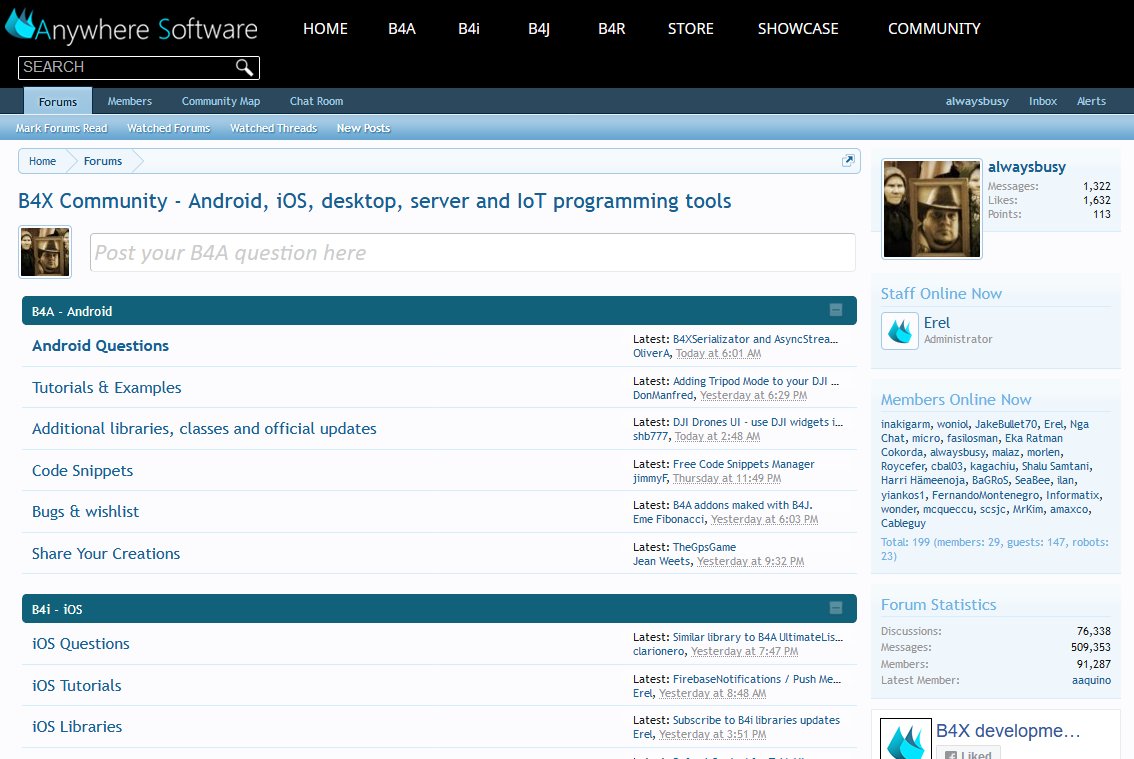Open the B4X development page logo
The width and height of the screenshot is (1134, 759).
coord(905,739)
